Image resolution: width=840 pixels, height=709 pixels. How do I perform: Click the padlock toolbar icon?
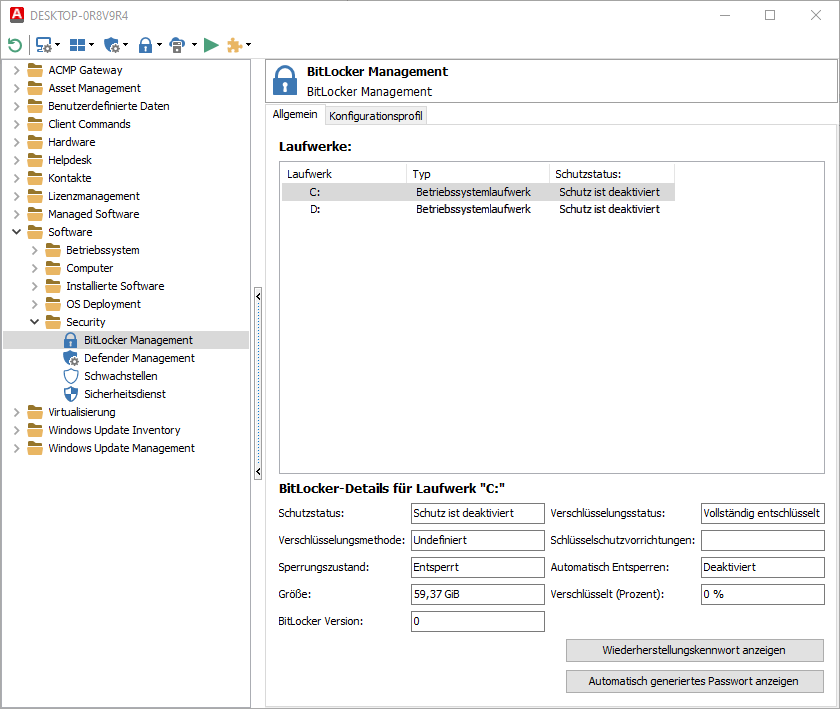point(146,45)
